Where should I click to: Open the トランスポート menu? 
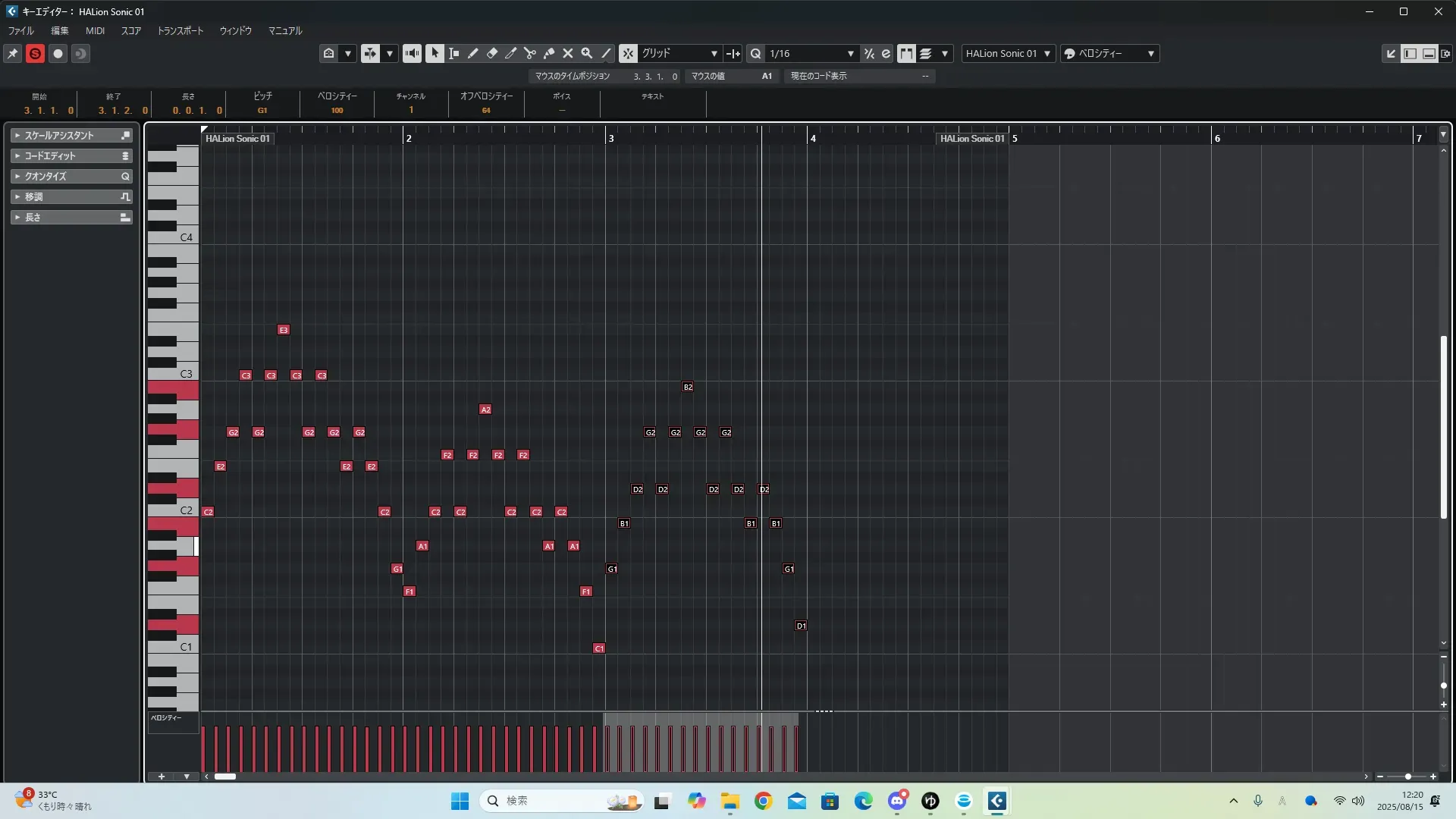click(x=180, y=31)
